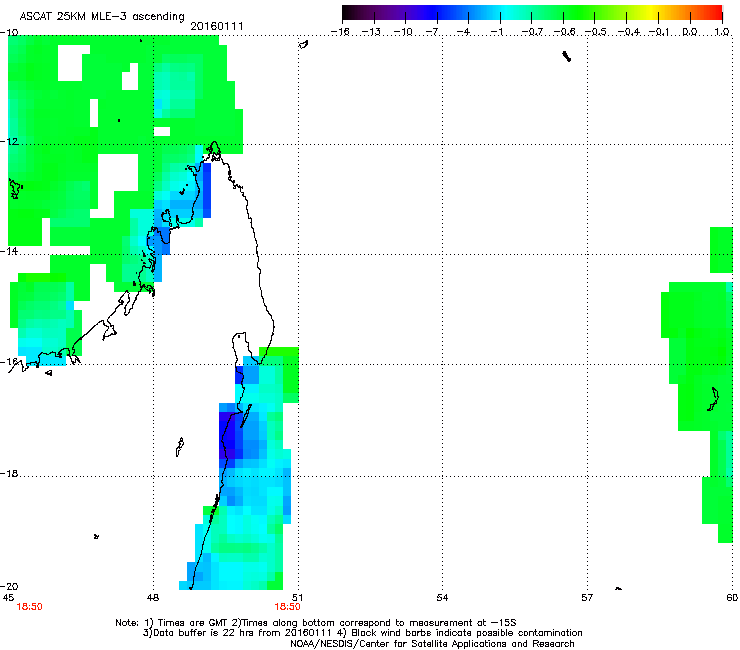Click the -0.5 color scale label
This screenshot has width=740, height=650.
click(596, 32)
